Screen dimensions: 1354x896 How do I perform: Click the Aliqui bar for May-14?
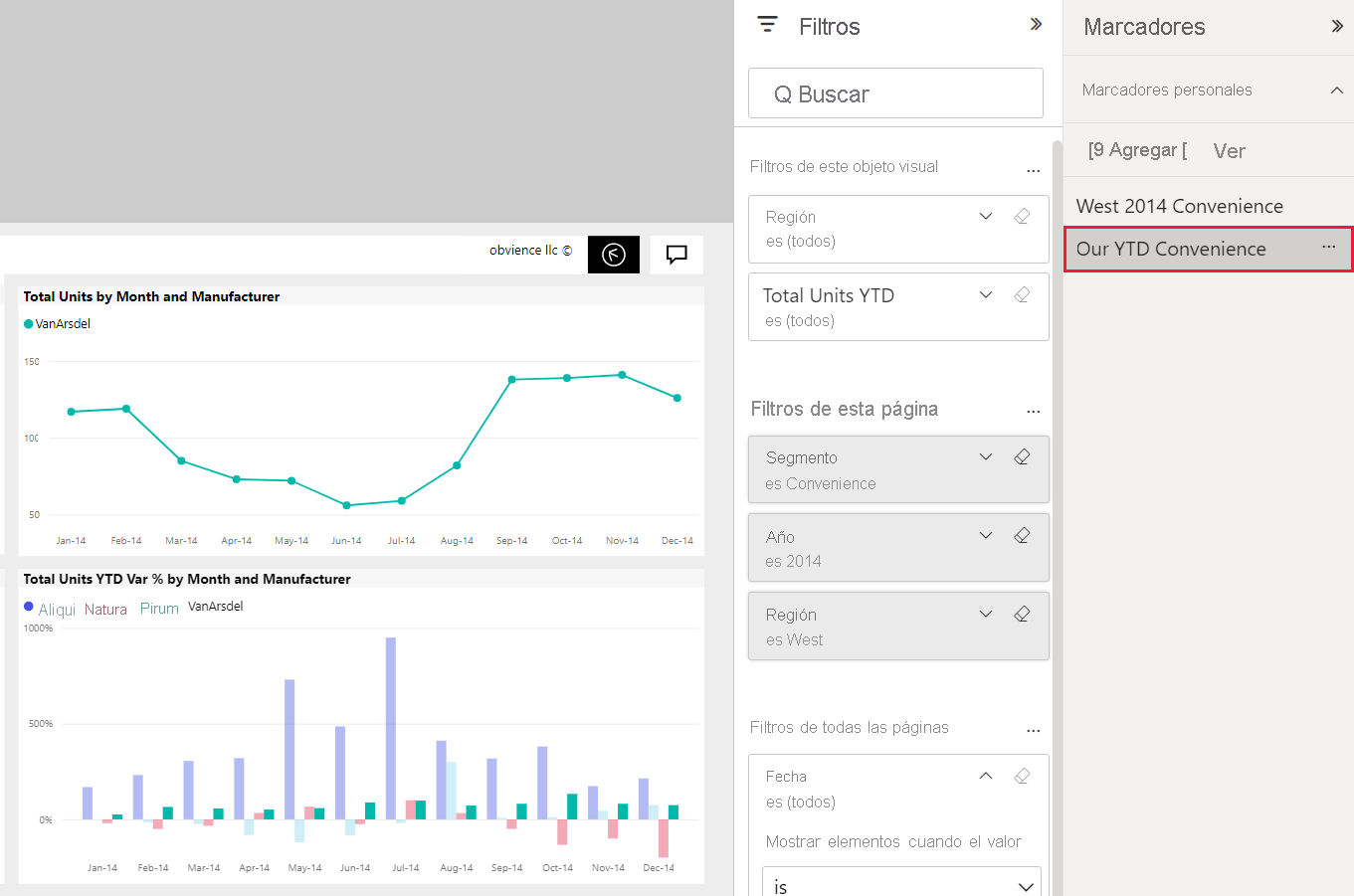(290, 750)
